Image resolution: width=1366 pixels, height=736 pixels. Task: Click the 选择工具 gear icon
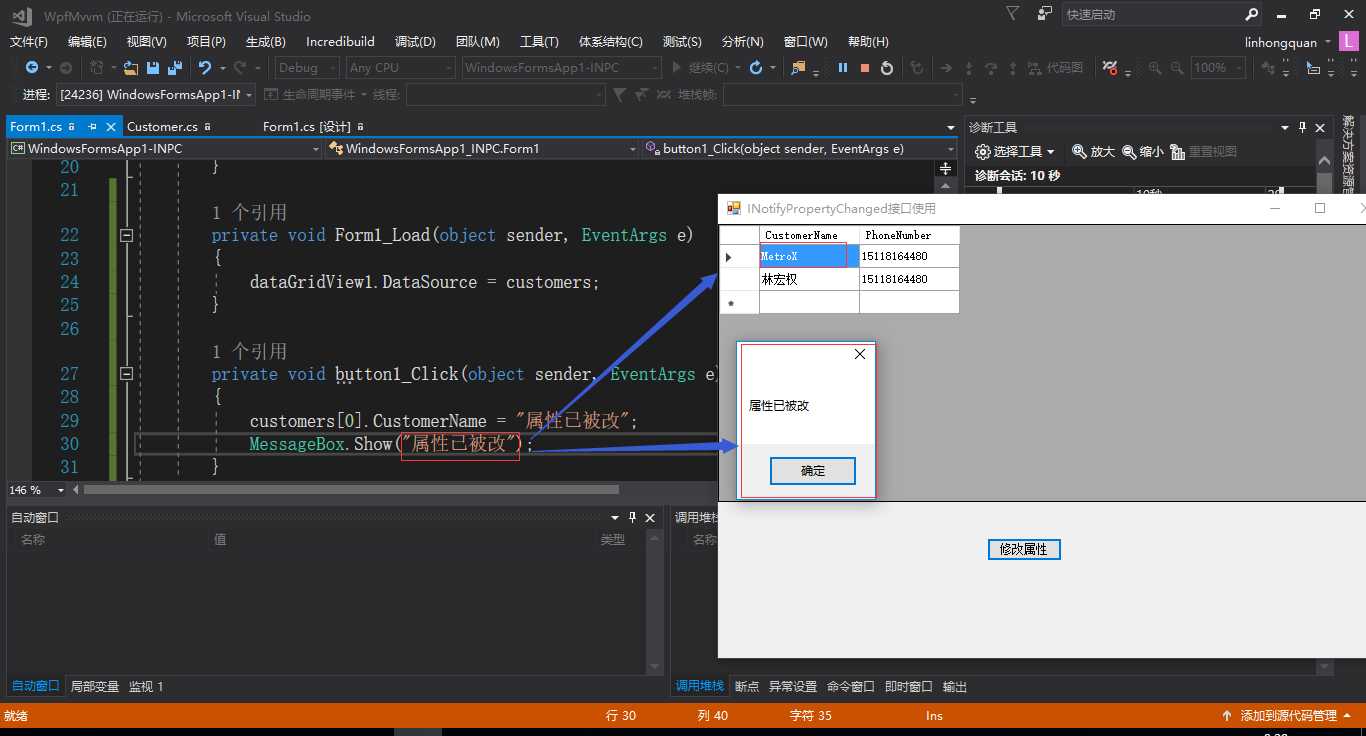tap(982, 152)
